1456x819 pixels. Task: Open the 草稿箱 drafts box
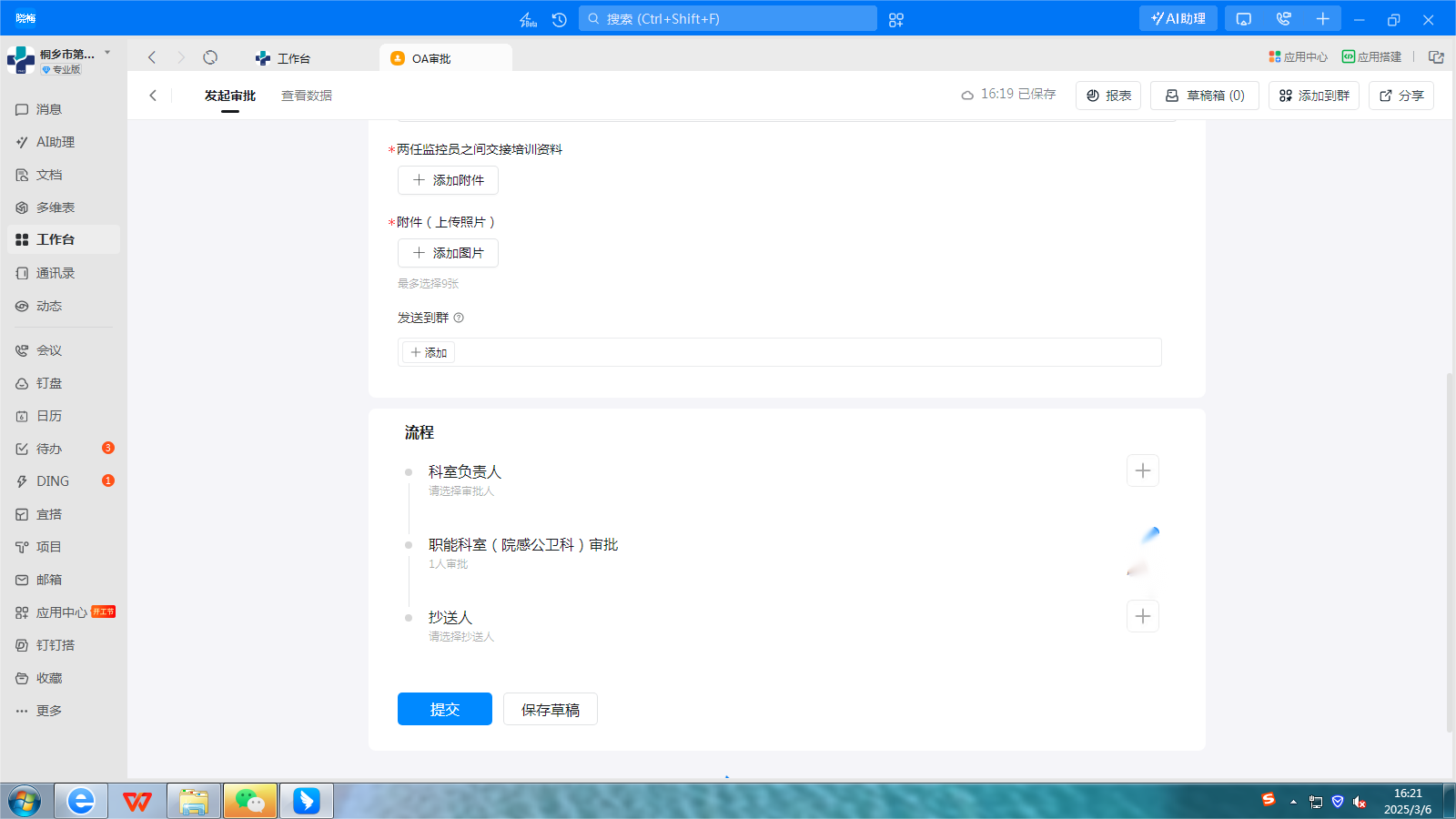[x=1204, y=95]
